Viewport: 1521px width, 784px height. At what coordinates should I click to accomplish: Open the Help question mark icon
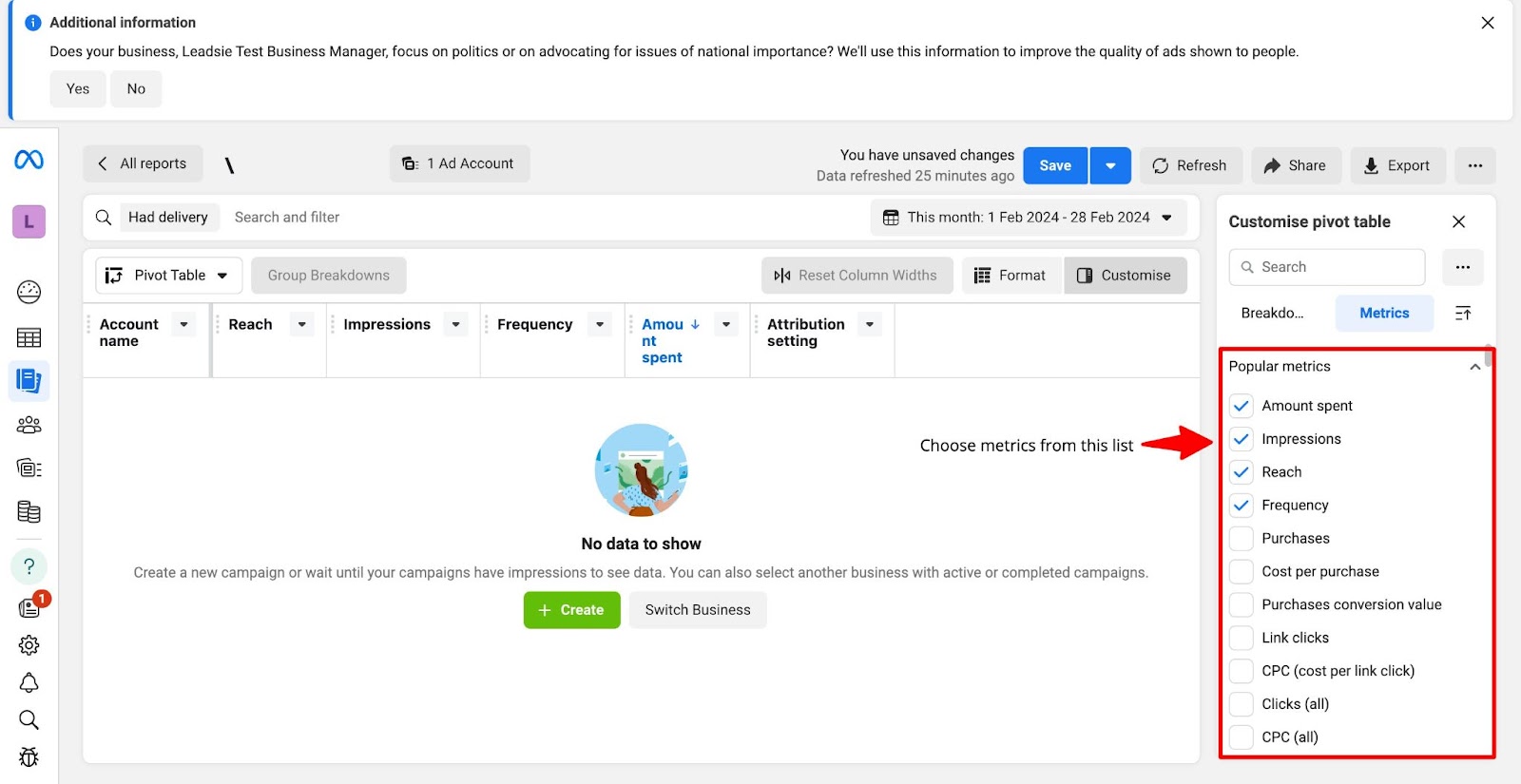29,566
